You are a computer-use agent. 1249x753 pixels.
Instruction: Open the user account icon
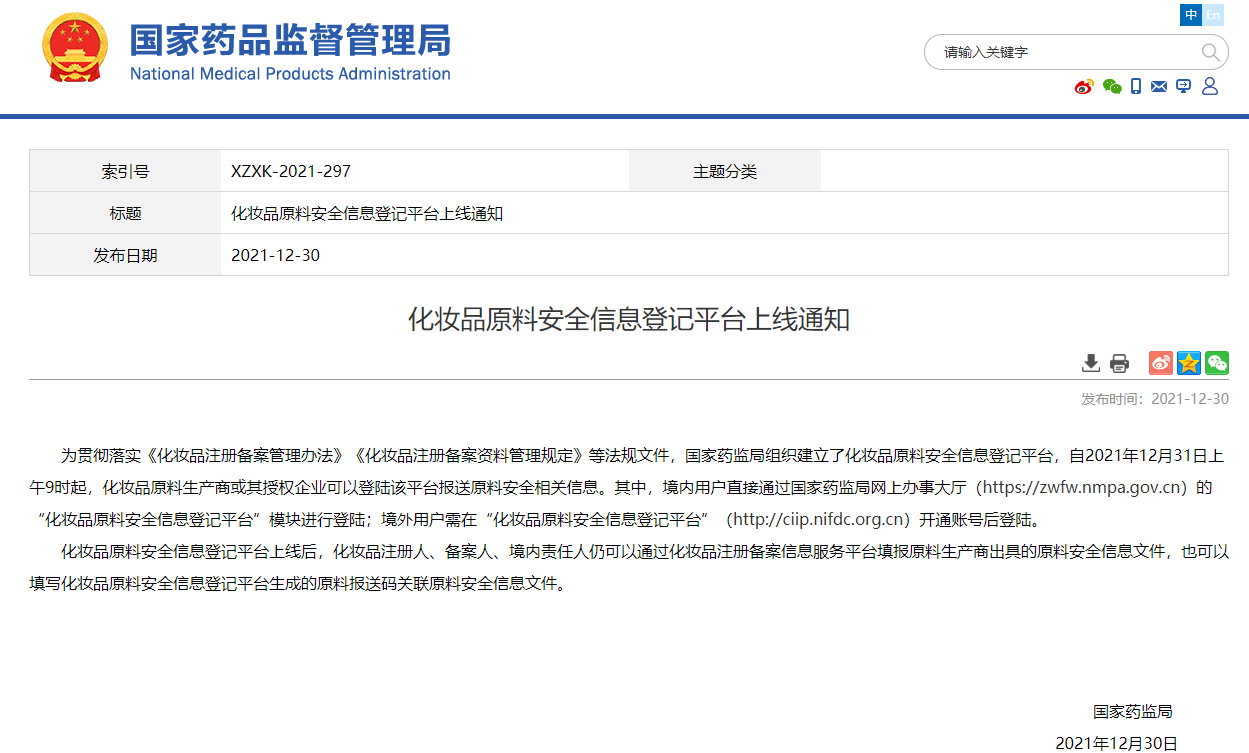point(1210,87)
